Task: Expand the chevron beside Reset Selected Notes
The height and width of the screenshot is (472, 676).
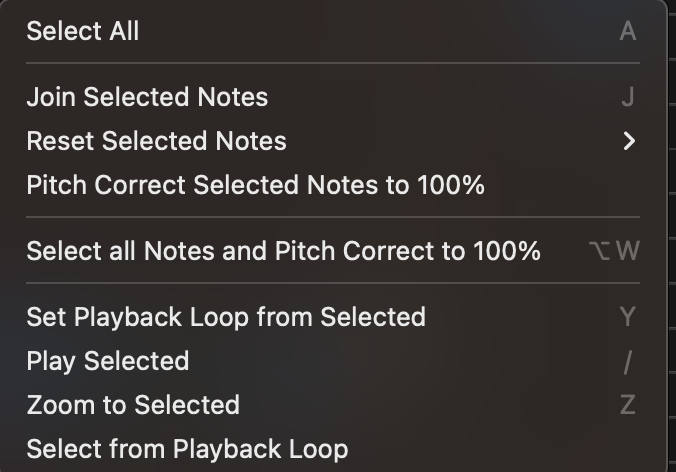Action: coord(628,141)
